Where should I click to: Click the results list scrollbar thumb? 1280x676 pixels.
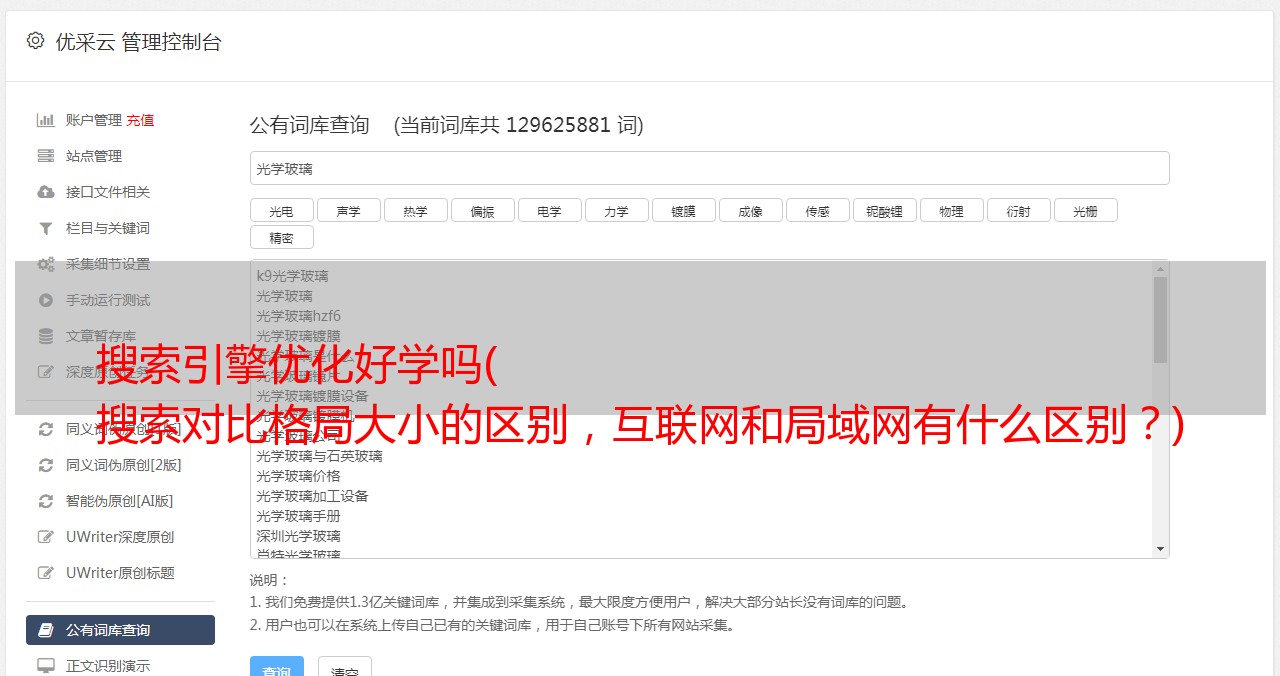click(x=1160, y=320)
